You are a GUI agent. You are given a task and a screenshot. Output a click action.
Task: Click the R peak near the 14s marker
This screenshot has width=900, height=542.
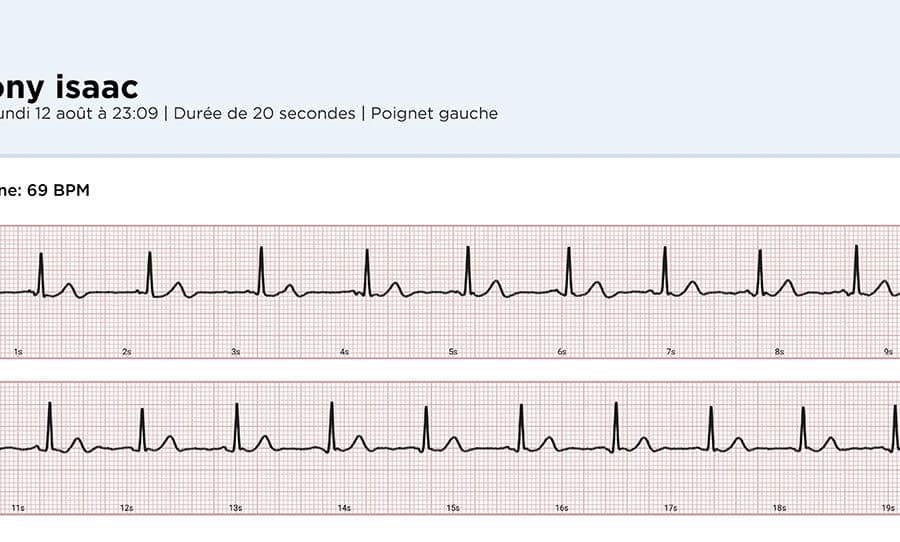click(x=331, y=426)
